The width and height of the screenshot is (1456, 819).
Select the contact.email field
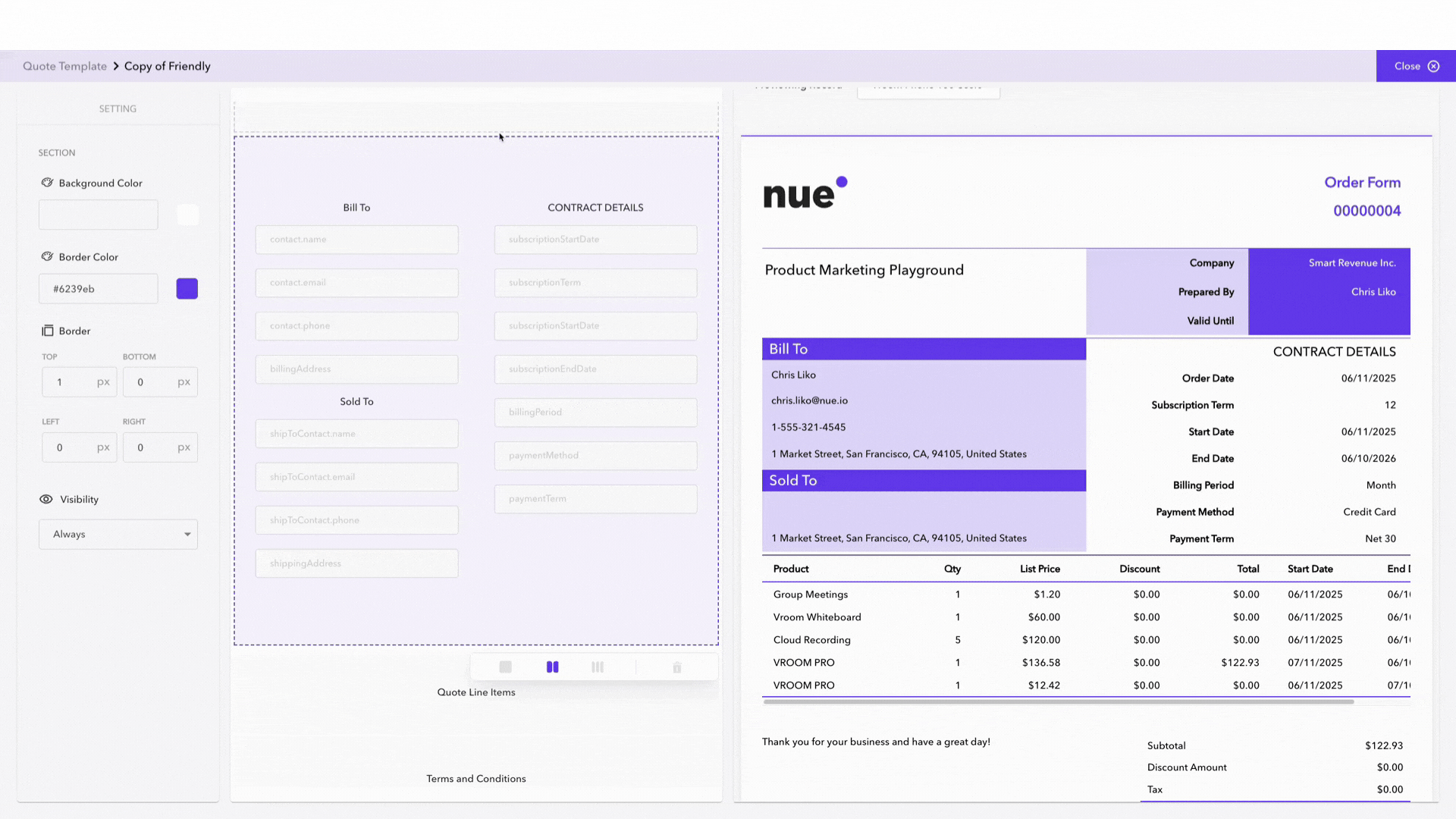pos(356,283)
